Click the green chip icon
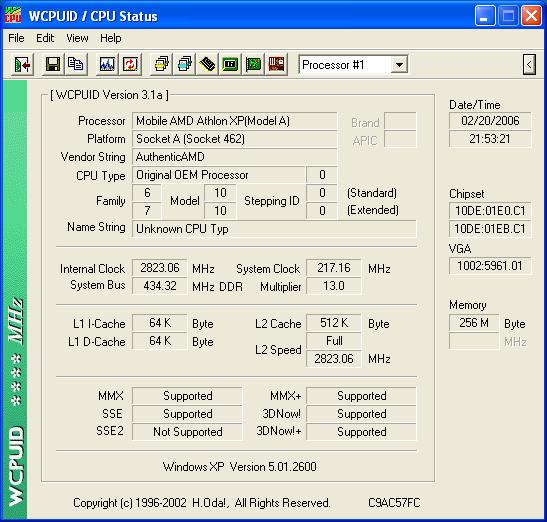Image resolution: width=547 pixels, height=522 pixels. [230, 65]
